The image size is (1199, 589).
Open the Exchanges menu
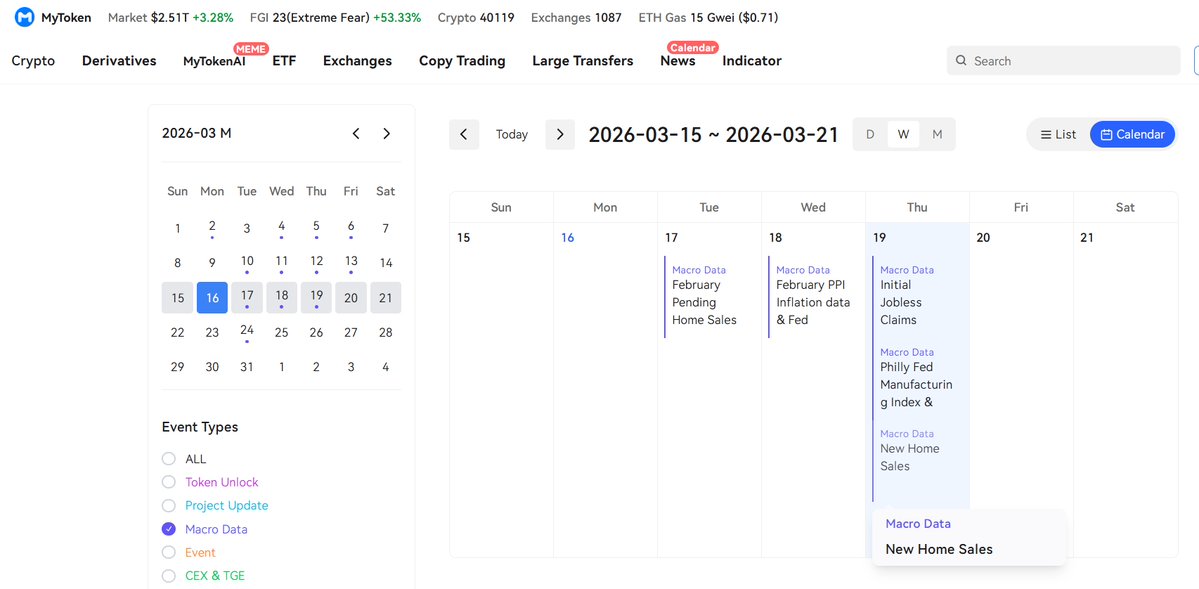tap(357, 60)
